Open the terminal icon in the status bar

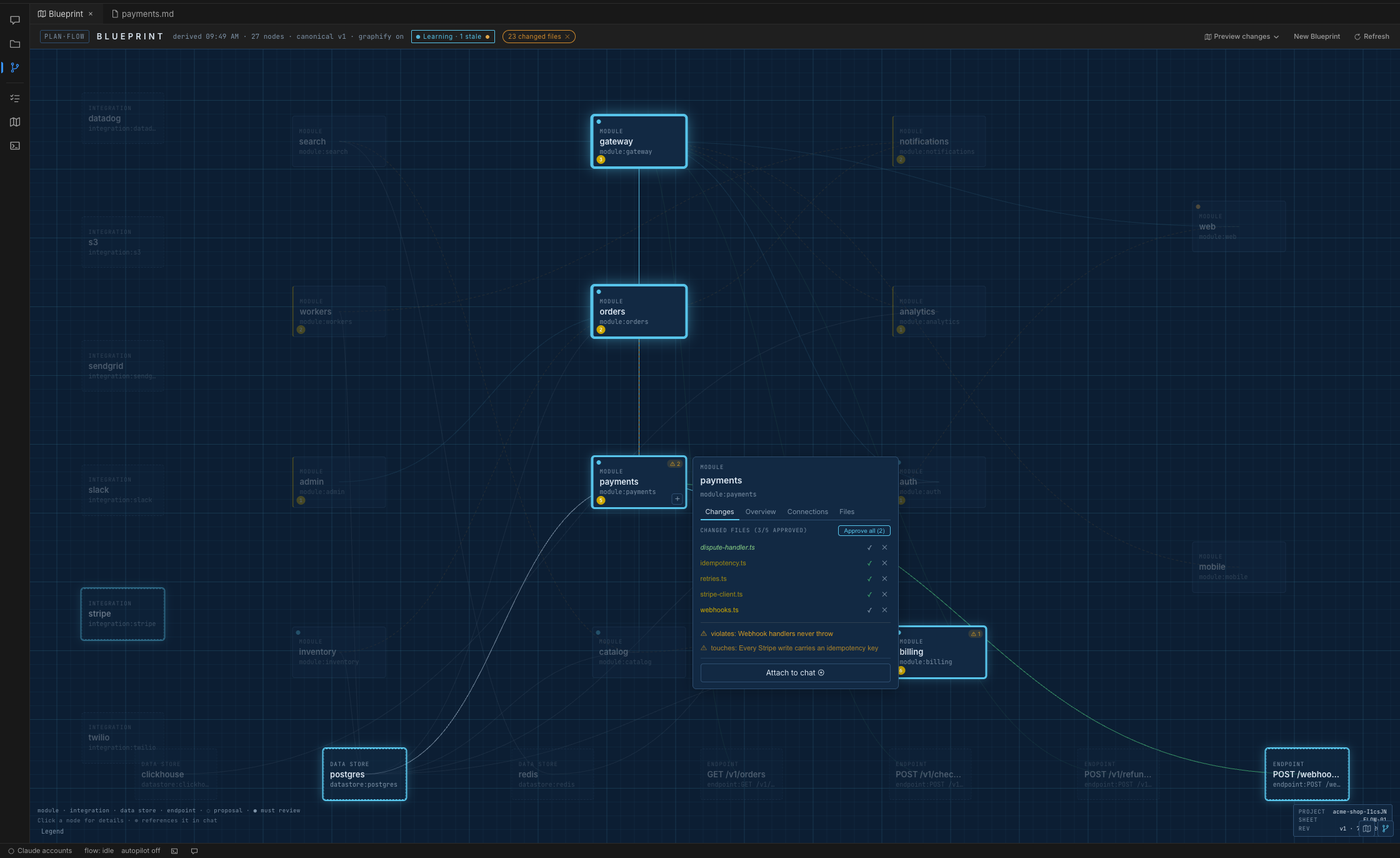click(x=174, y=851)
